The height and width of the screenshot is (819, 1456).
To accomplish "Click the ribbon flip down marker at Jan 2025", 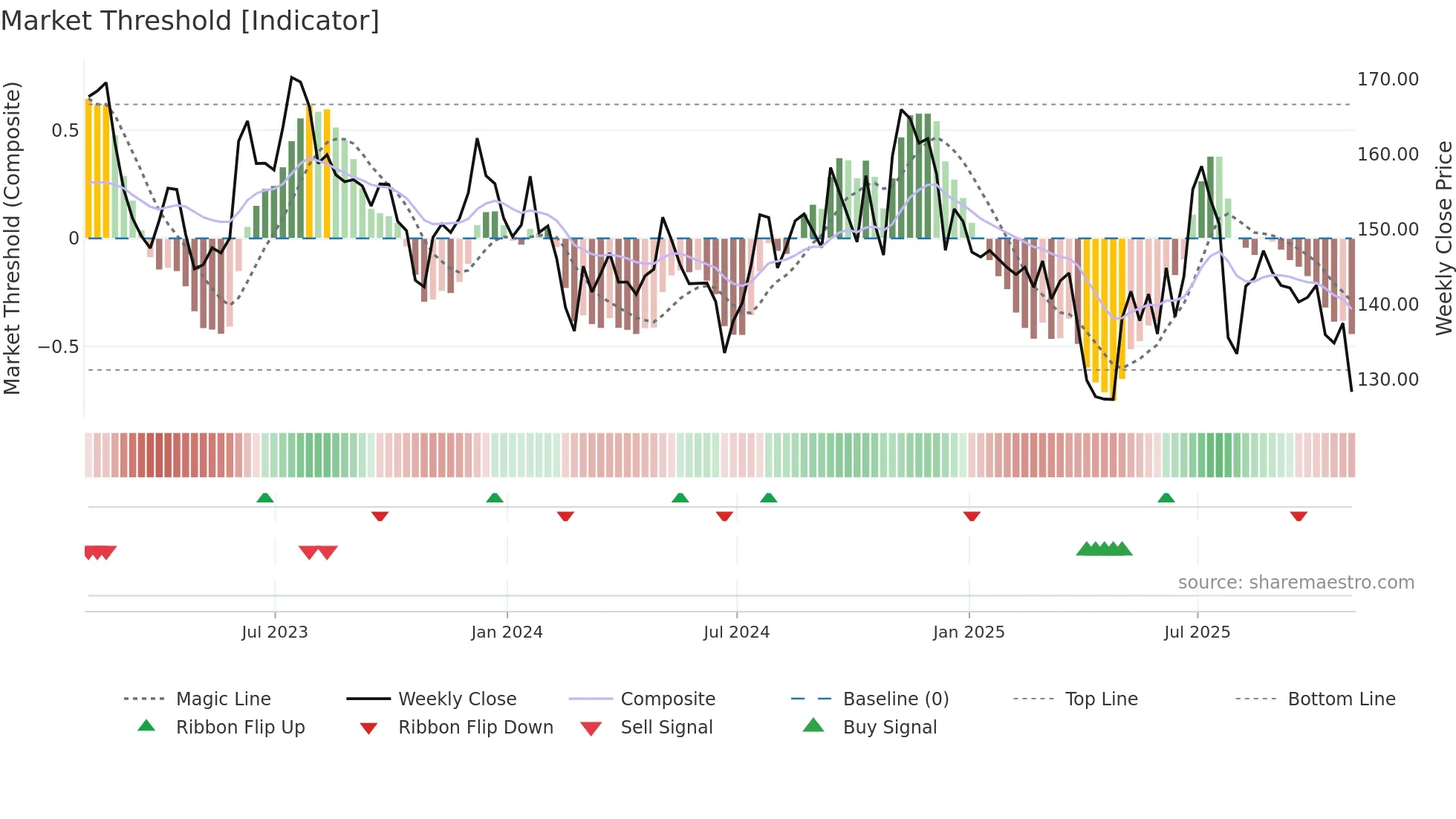I will pos(972,516).
